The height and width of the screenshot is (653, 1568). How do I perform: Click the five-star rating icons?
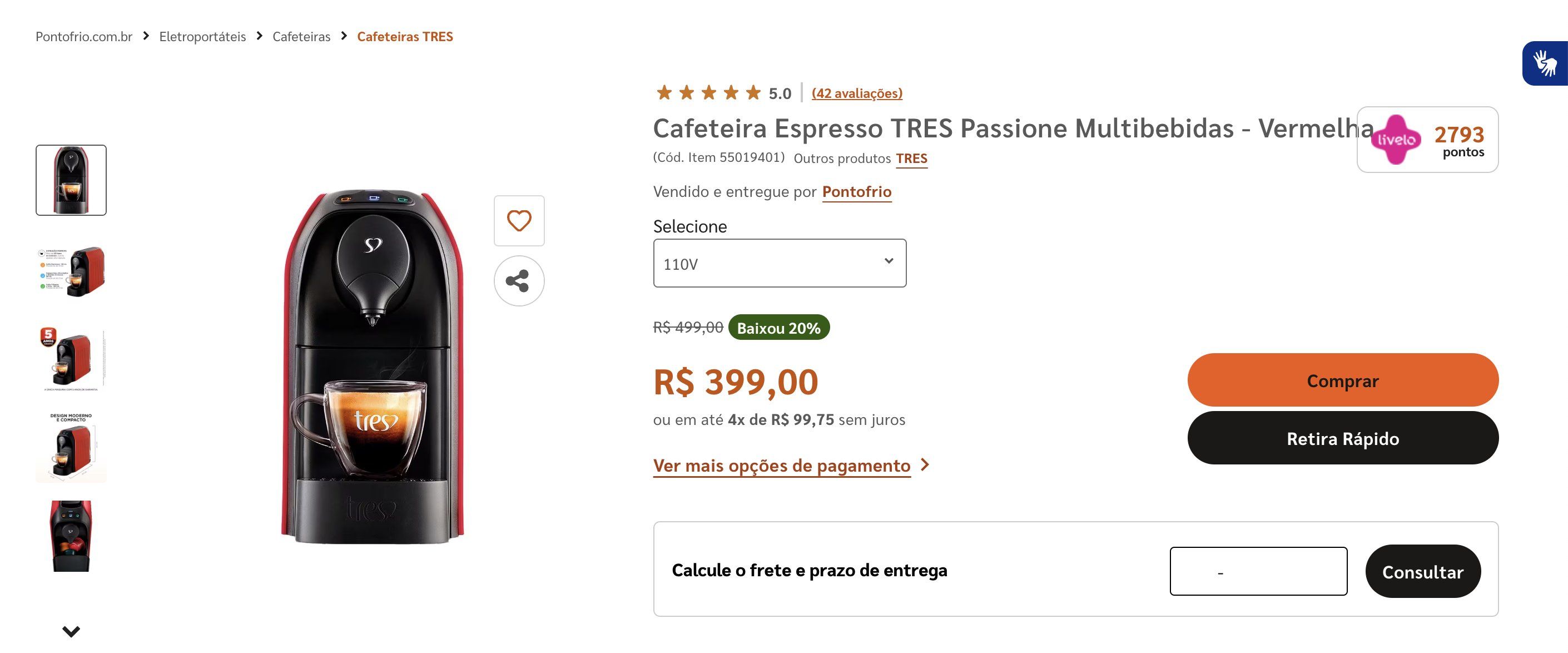(x=708, y=92)
